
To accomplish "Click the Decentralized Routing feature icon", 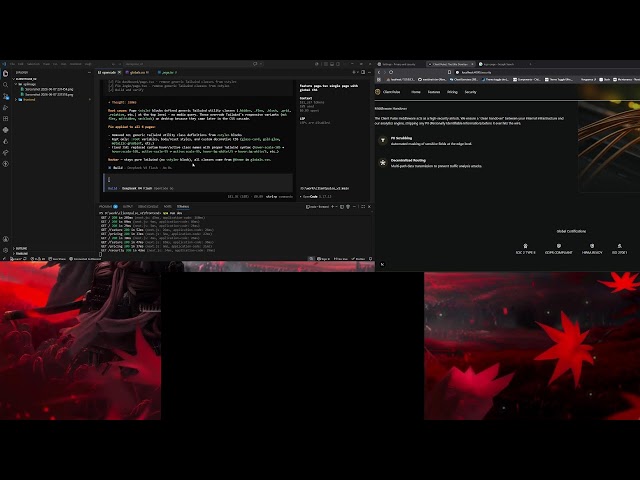I will pyautogui.click(x=383, y=162).
